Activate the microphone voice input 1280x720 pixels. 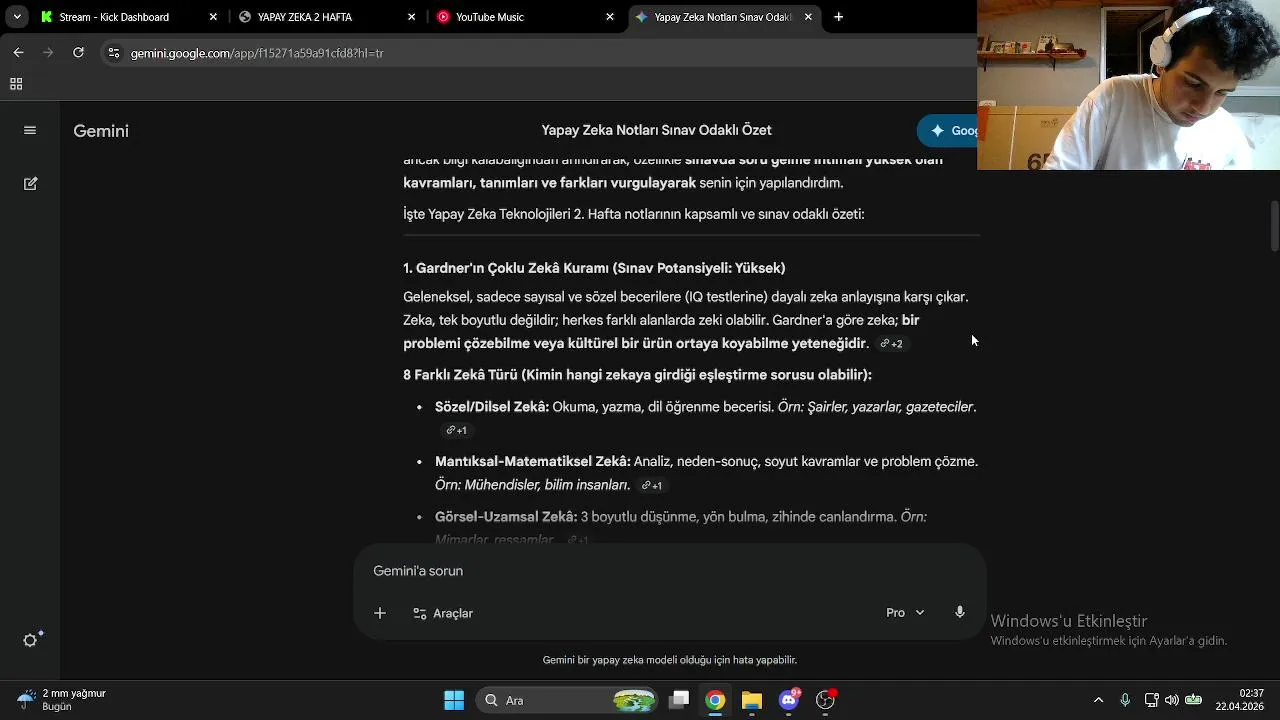(x=960, y=612)
